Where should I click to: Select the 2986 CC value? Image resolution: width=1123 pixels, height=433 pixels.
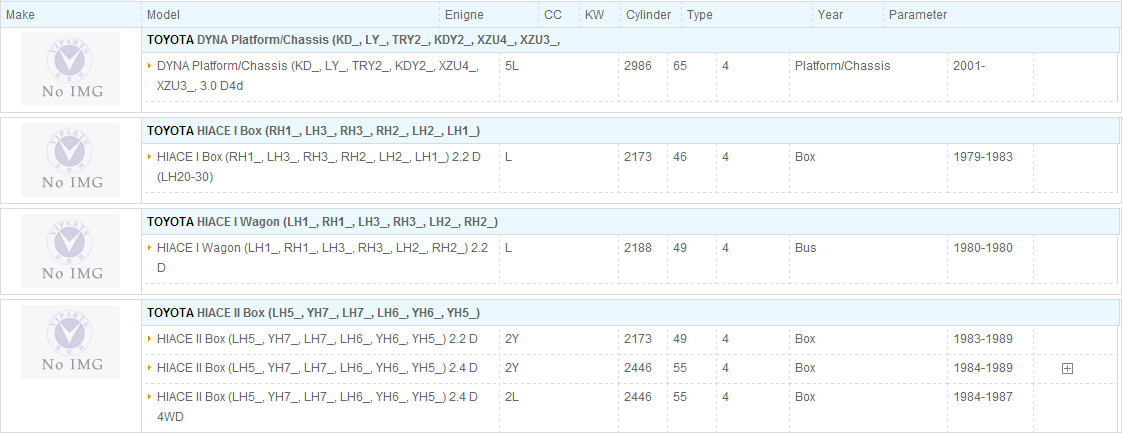(638, 66)
